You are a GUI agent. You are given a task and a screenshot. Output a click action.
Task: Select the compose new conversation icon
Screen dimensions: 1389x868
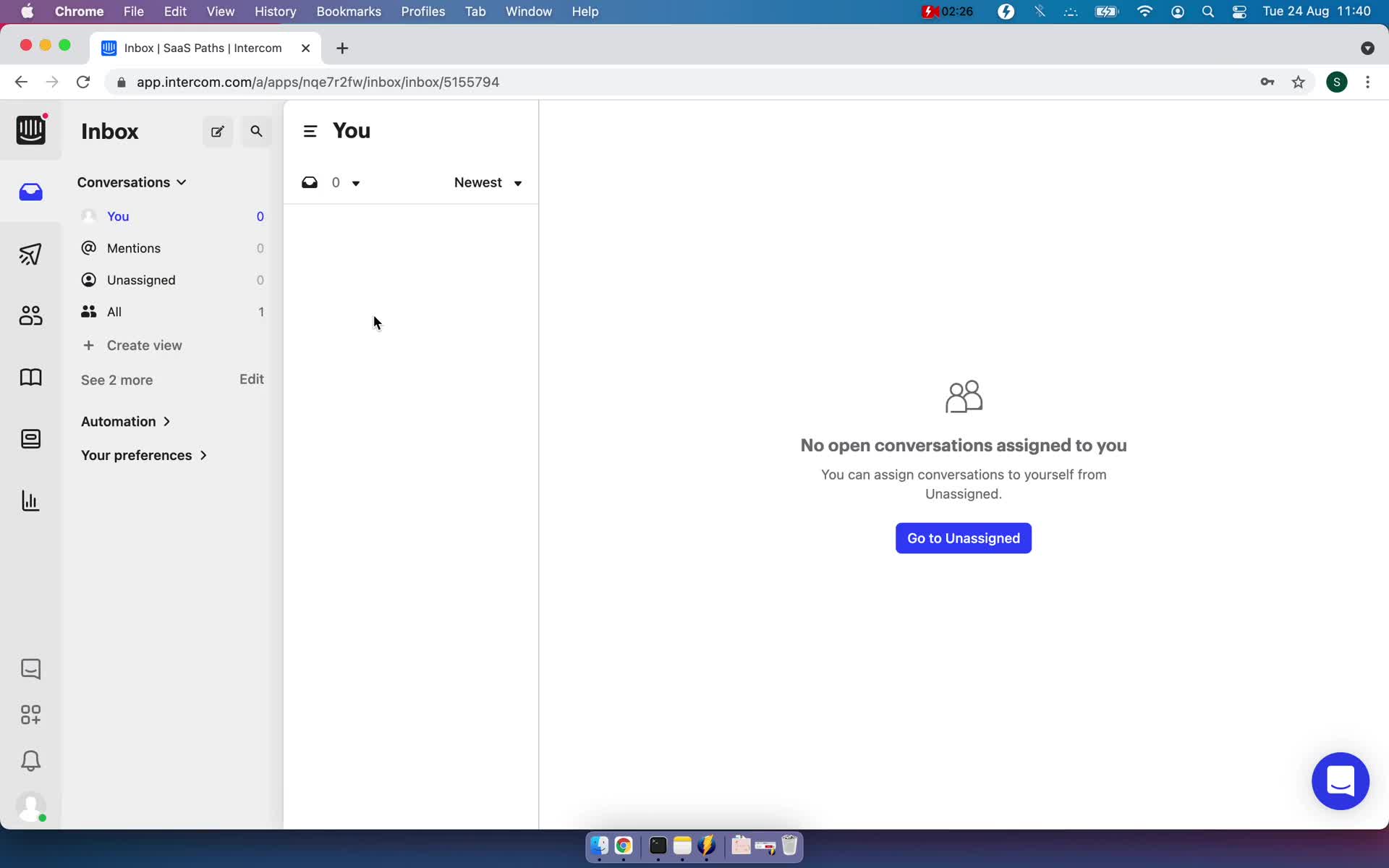click(217, 131)
